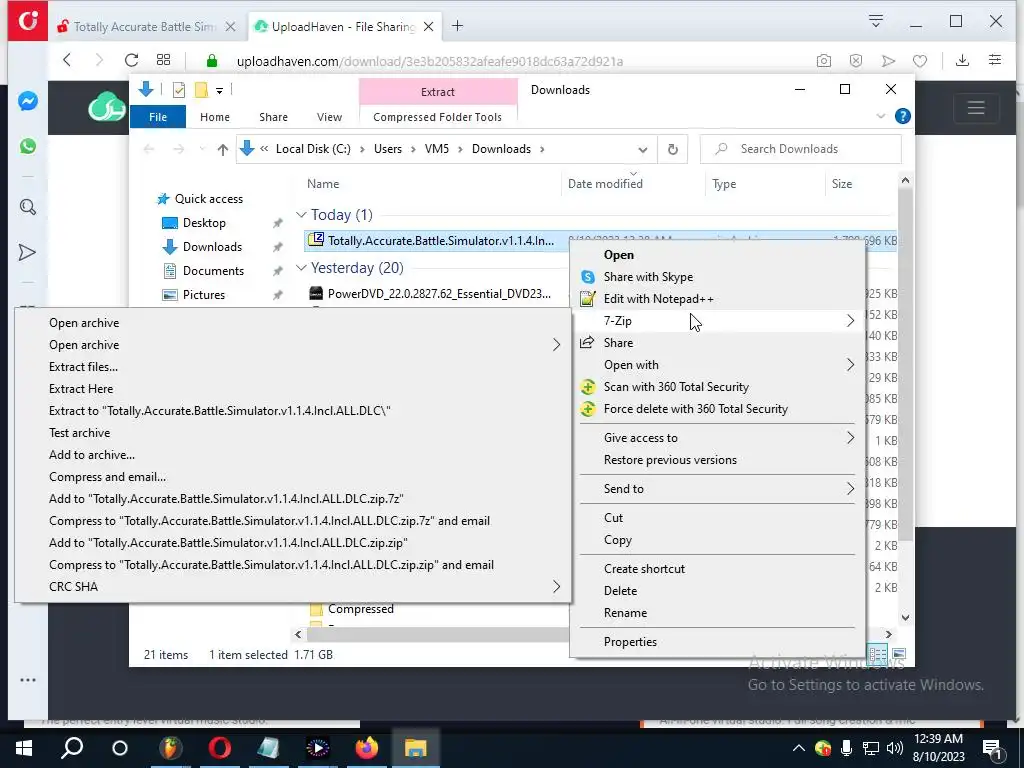Viewport: 1024px width, 768px height.
Task: Take a snapshot with the camera icon
Action: click(824, 61)
